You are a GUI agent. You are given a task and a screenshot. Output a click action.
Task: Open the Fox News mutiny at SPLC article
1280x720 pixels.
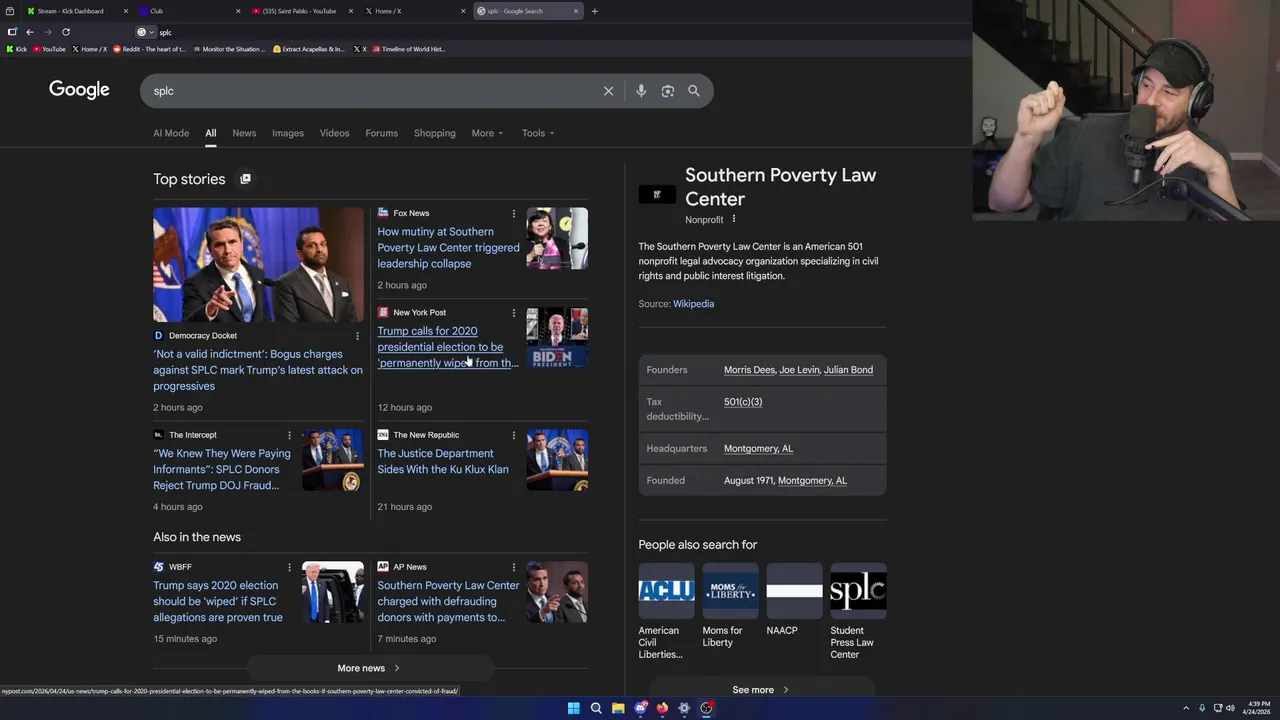click(x=448, y=248)
